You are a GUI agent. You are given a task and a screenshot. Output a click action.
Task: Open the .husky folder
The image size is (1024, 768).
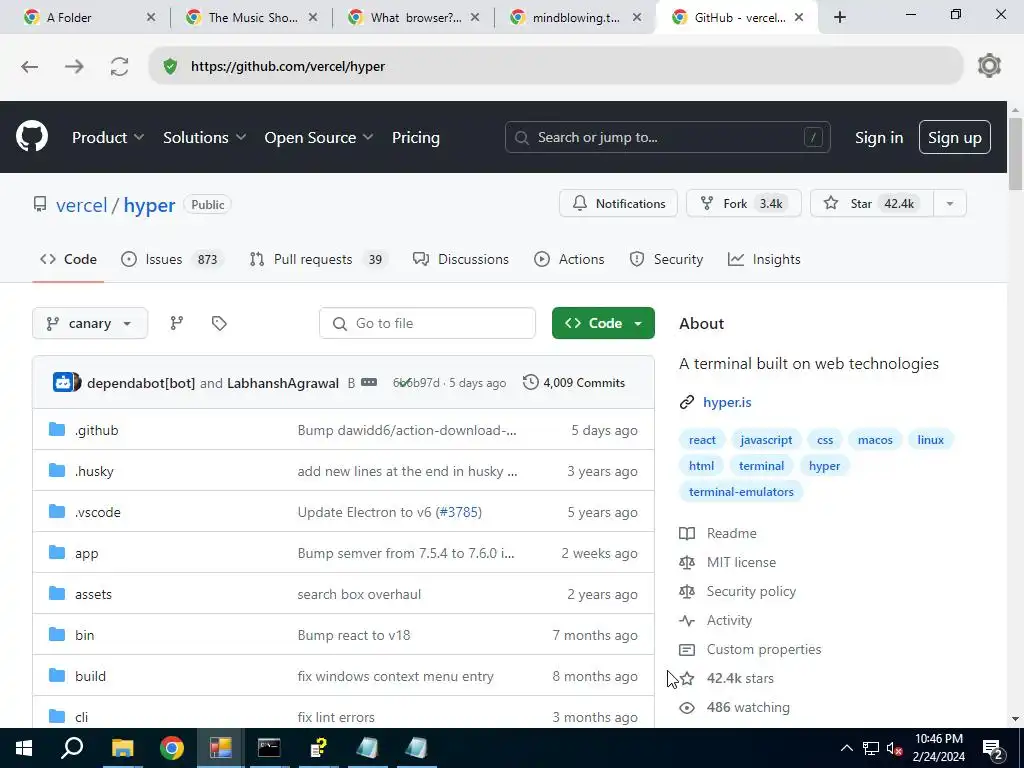(94, 471)
